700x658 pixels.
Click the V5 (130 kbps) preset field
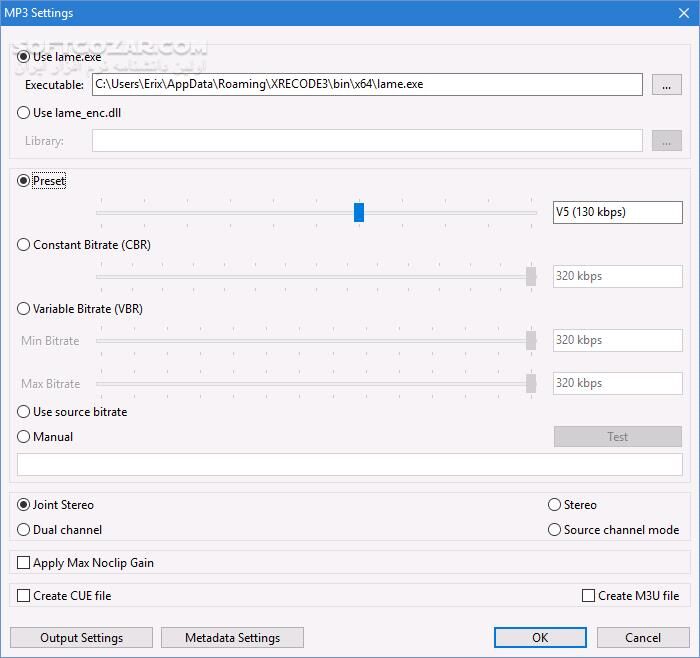coord(617,212)
